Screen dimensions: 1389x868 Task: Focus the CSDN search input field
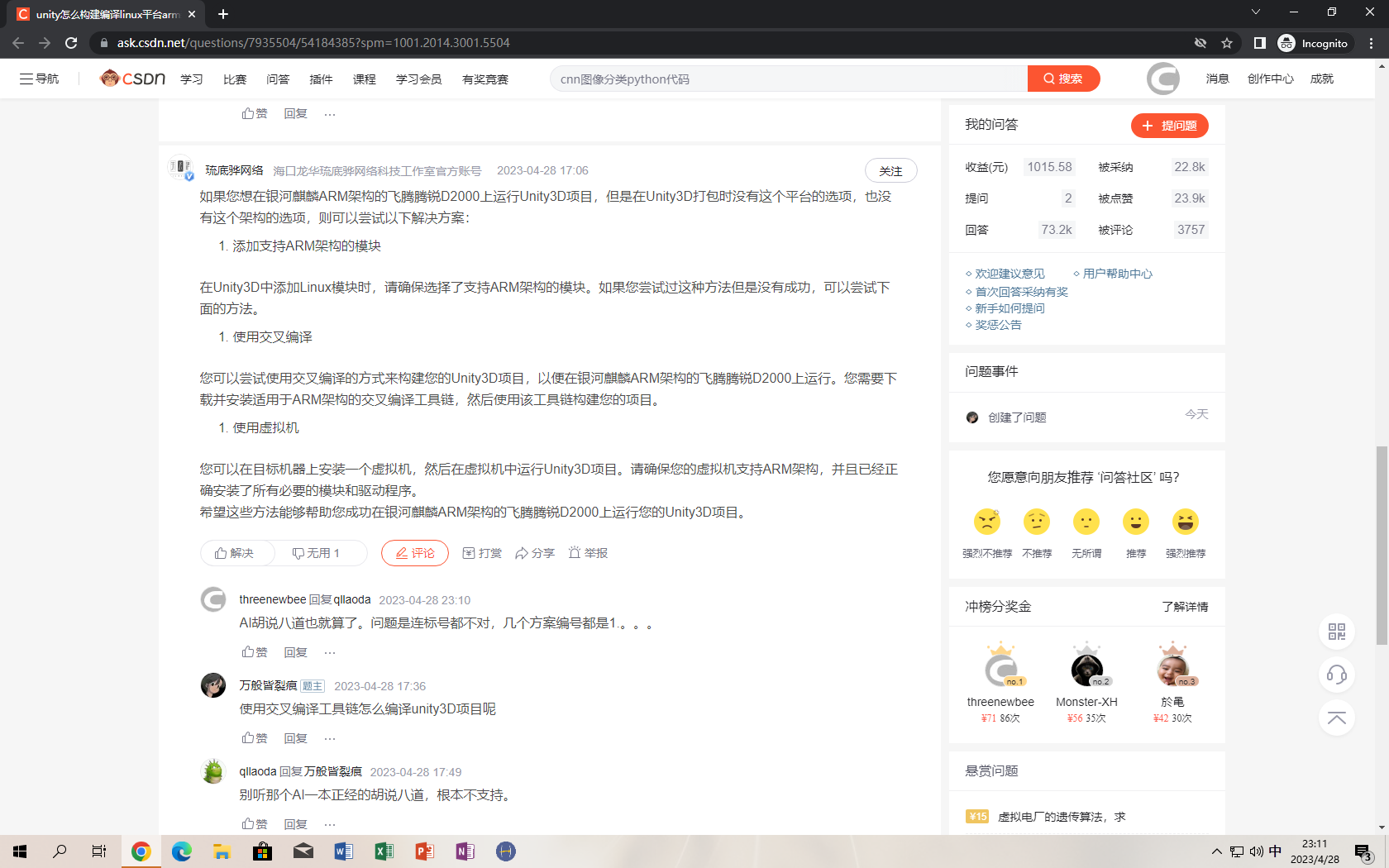pos(789,79)
